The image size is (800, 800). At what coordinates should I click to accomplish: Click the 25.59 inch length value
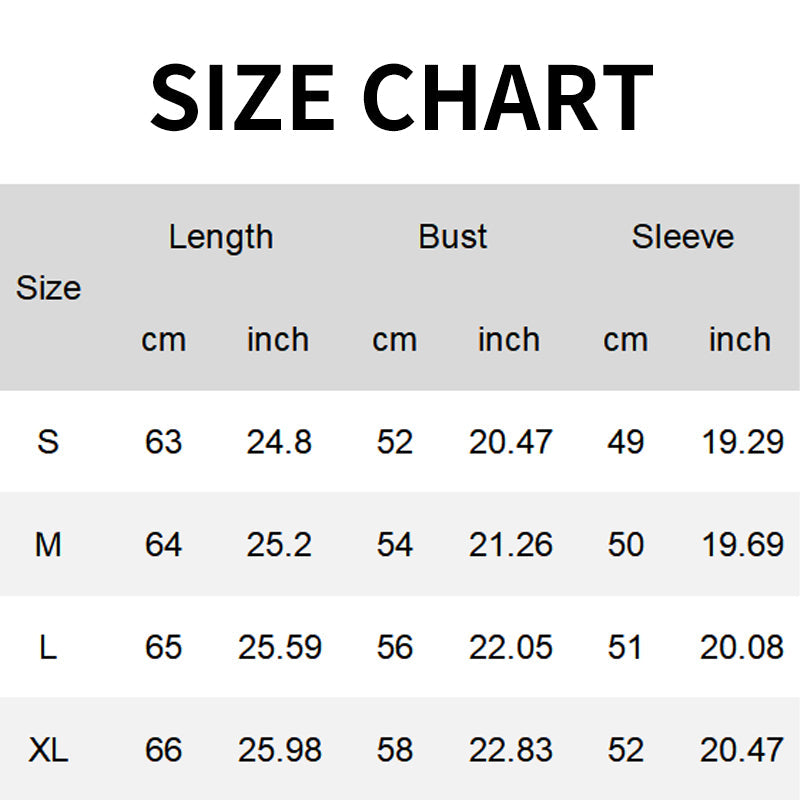pos(279,647)
